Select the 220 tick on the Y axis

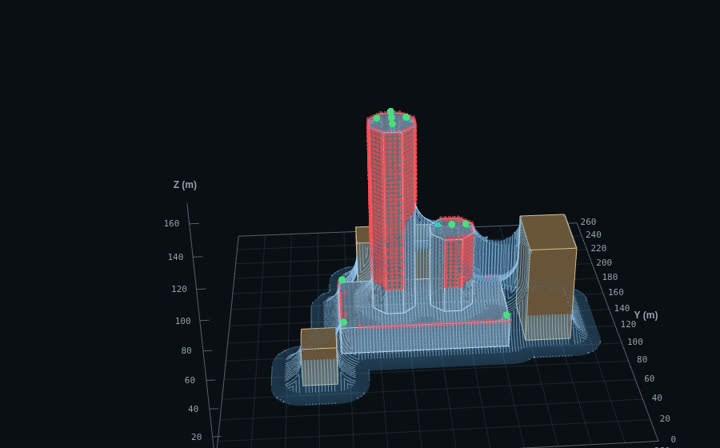coord(599,248)
